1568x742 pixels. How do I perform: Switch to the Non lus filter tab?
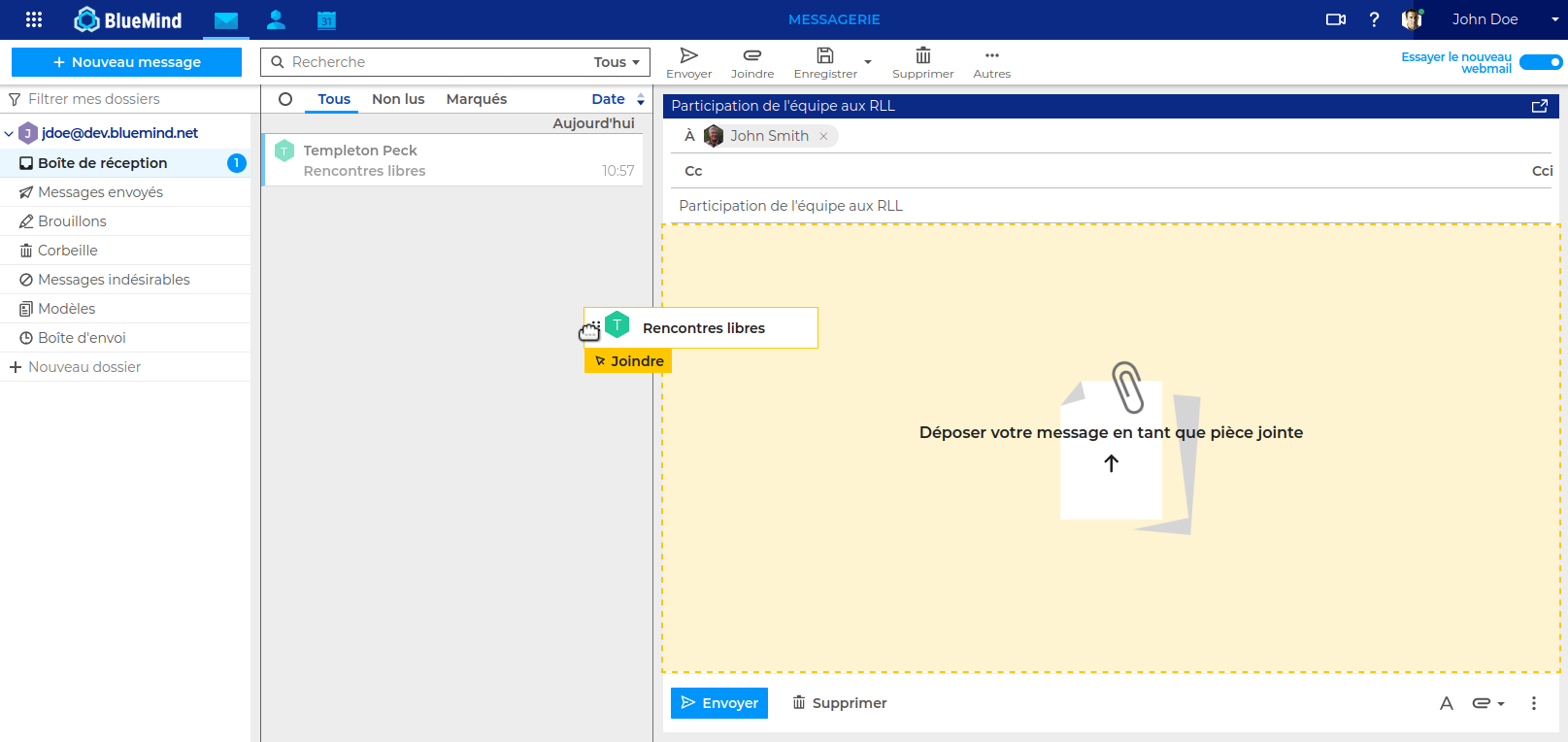coord(398,99)
